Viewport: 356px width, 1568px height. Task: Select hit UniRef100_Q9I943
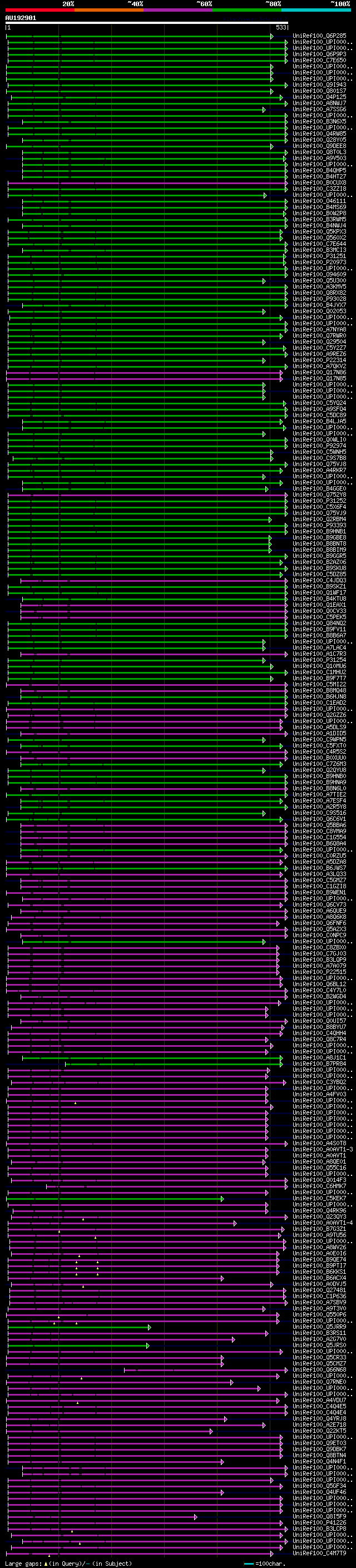[x=319, y=85]
